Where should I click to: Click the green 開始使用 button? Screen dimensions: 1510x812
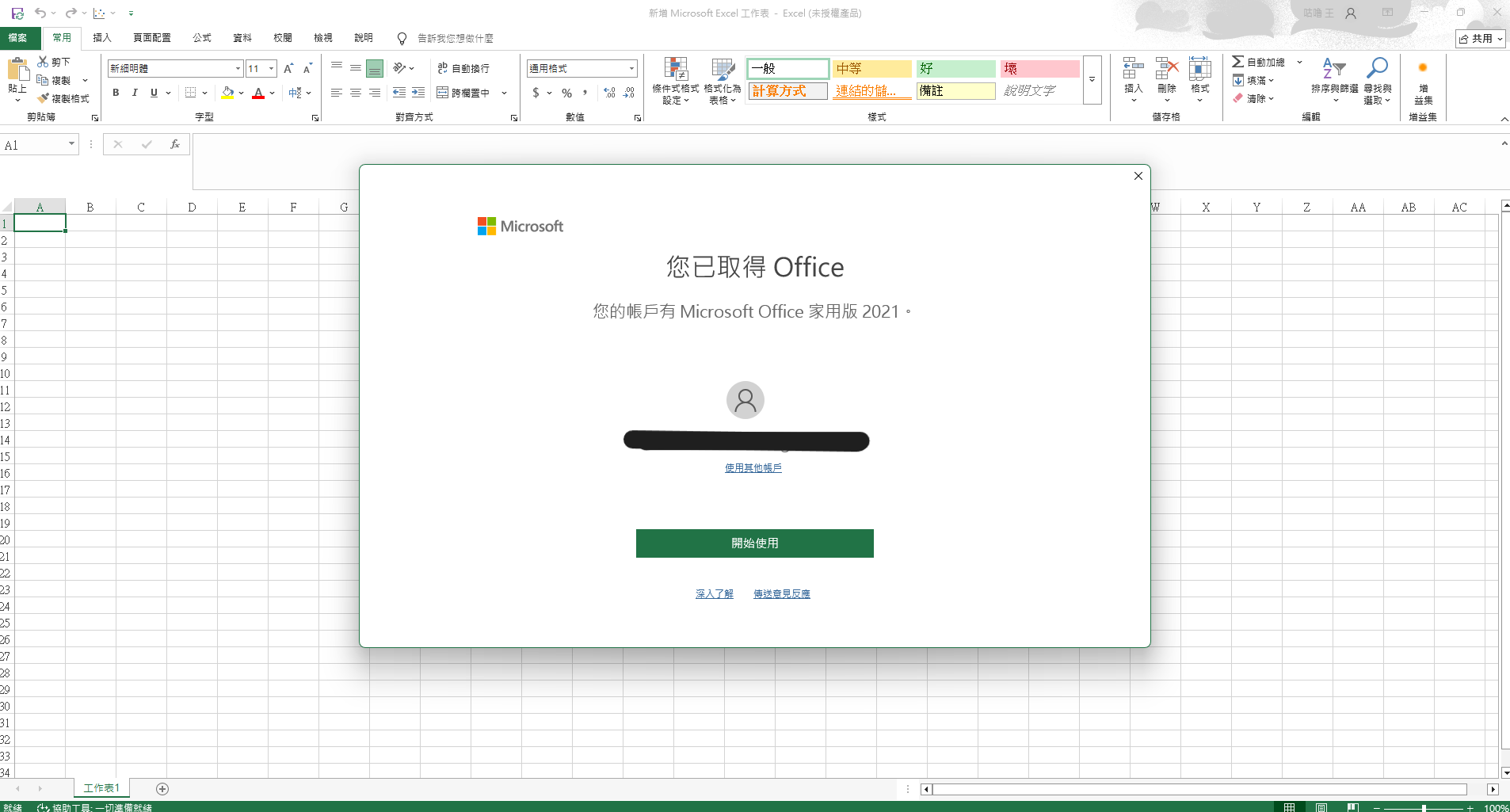coord(755,543)
